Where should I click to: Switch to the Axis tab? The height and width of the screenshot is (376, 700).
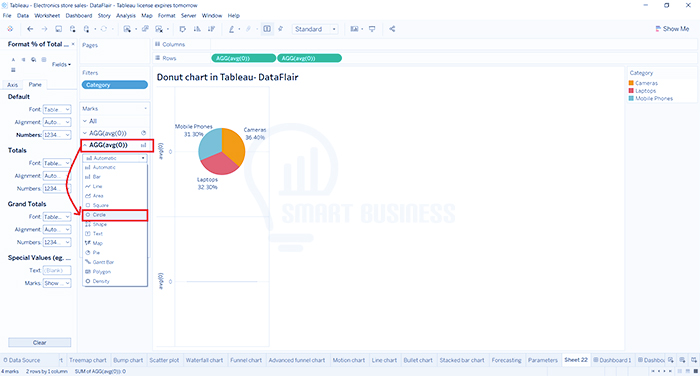tap(12, 84)
